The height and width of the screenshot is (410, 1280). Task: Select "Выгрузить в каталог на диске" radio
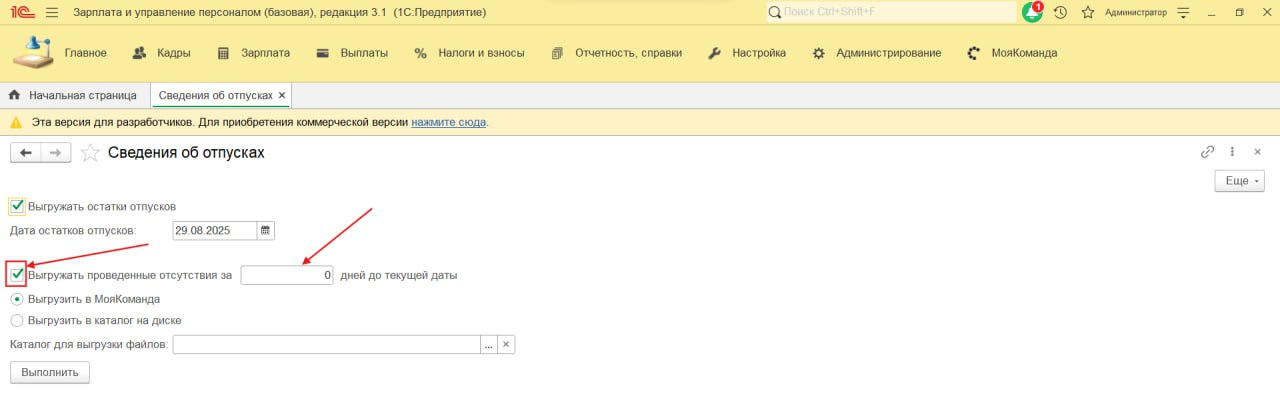coord(17,321)
